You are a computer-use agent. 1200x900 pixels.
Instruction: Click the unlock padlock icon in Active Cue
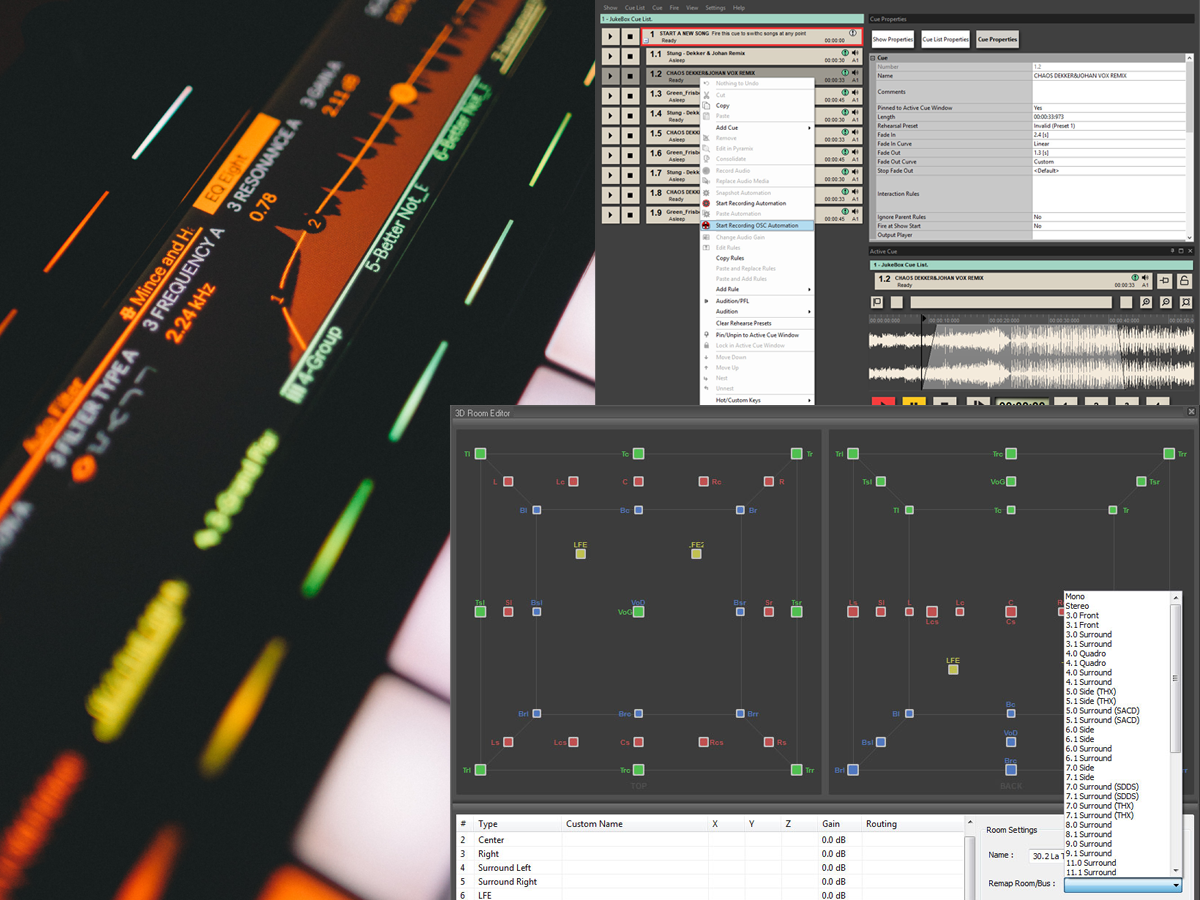1184,281
